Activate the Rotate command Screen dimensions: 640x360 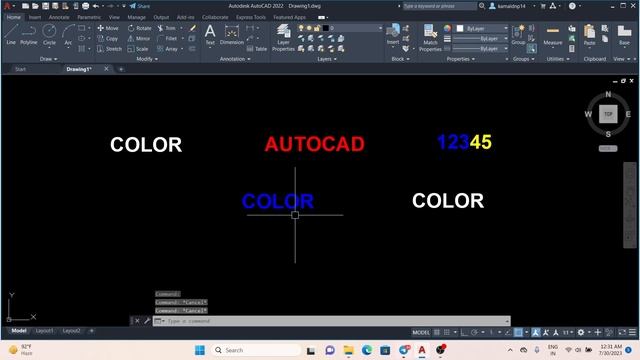(x=139, y=28)
